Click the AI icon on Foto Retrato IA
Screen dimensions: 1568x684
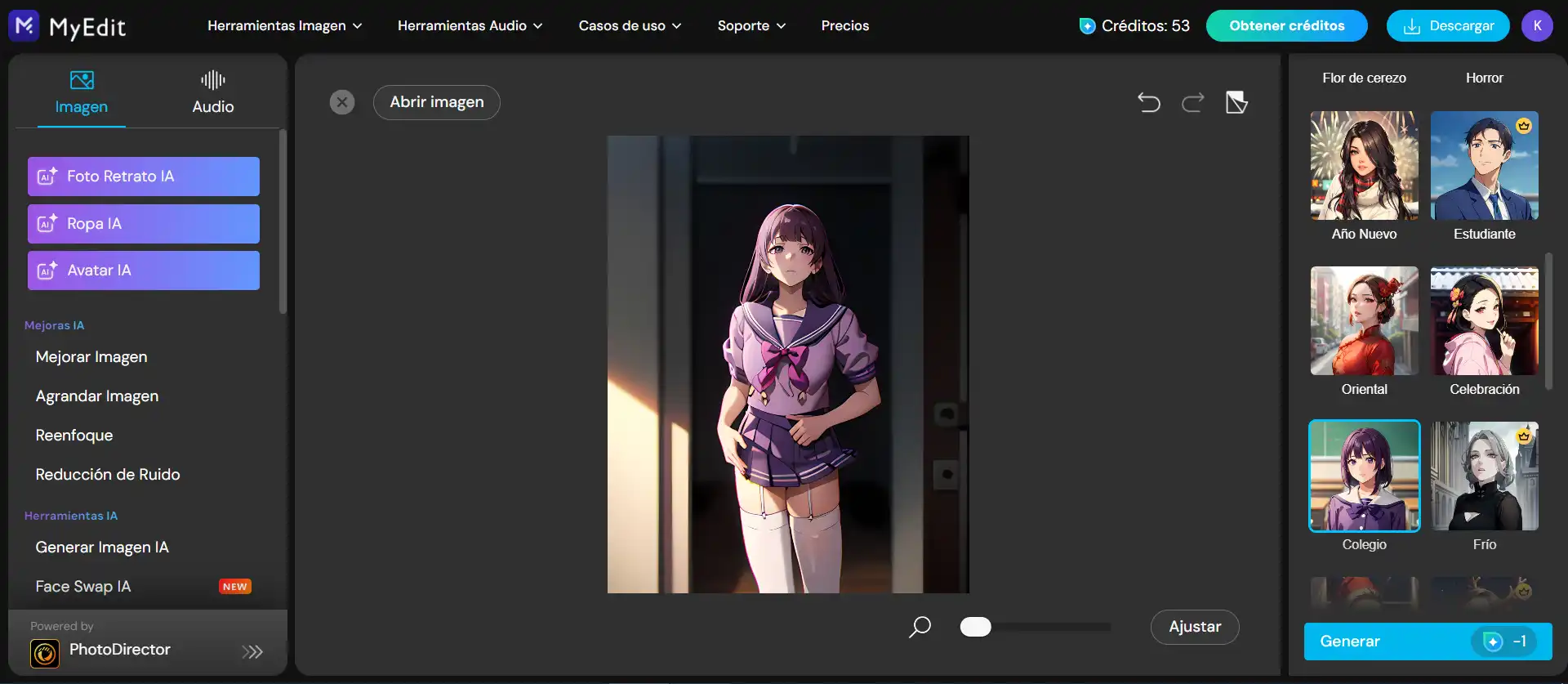point(47,176)
